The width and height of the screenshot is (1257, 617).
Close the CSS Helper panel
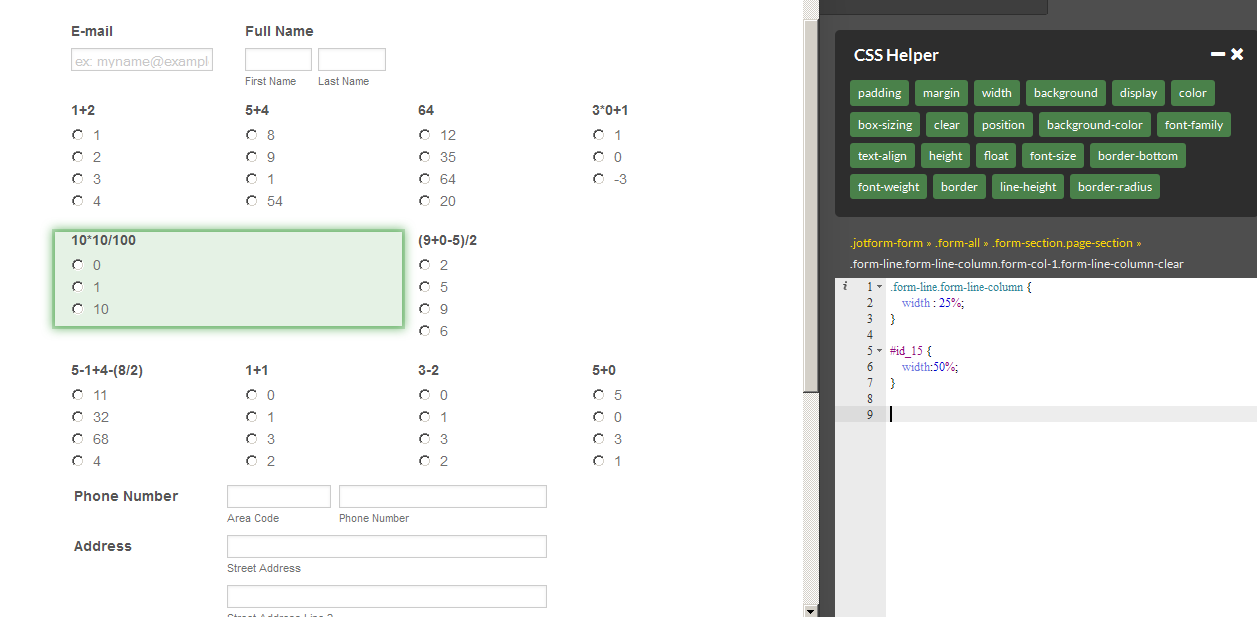tap(1237, 55)
